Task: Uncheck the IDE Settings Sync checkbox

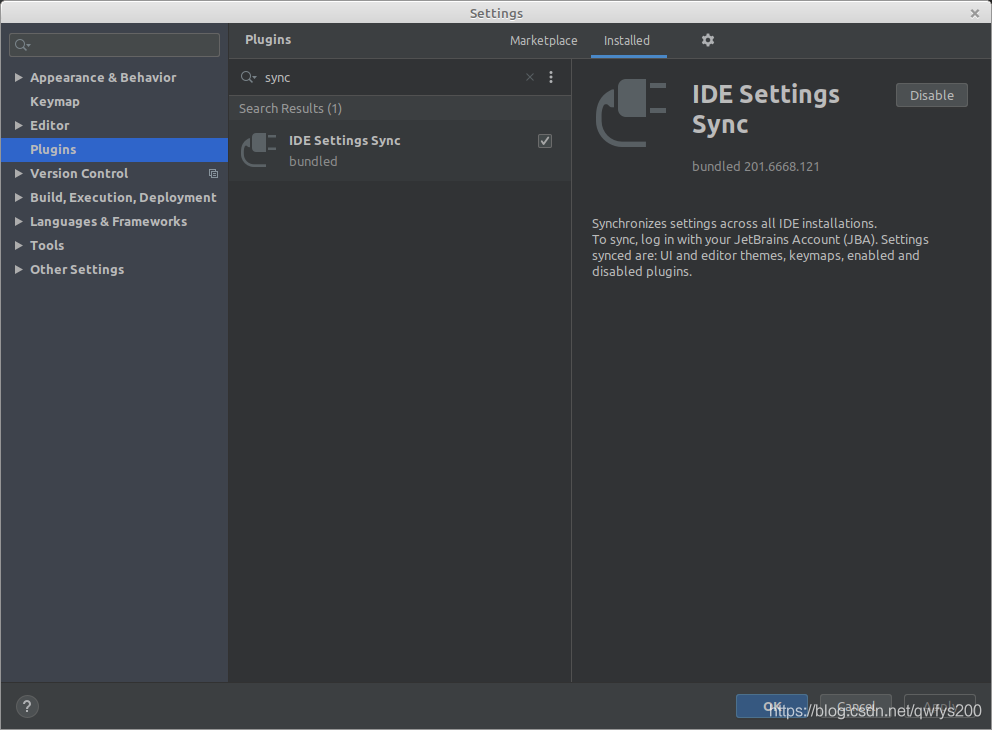Action: [x=545, y=141]
